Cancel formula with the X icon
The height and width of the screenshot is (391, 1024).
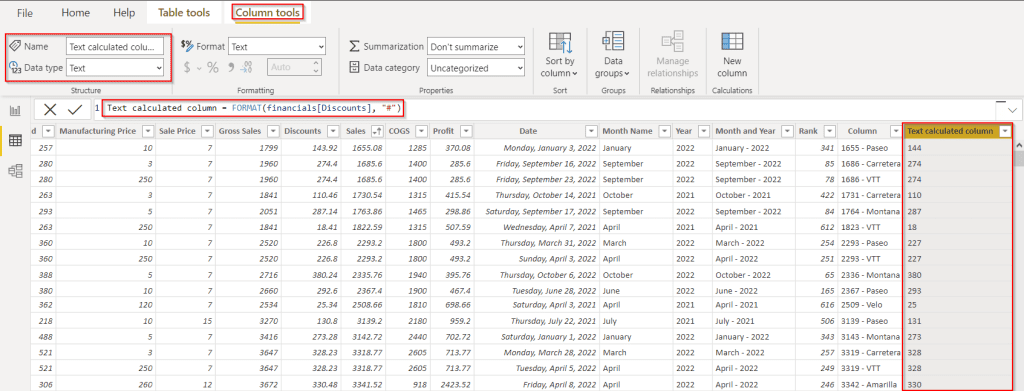pos(50,109)
